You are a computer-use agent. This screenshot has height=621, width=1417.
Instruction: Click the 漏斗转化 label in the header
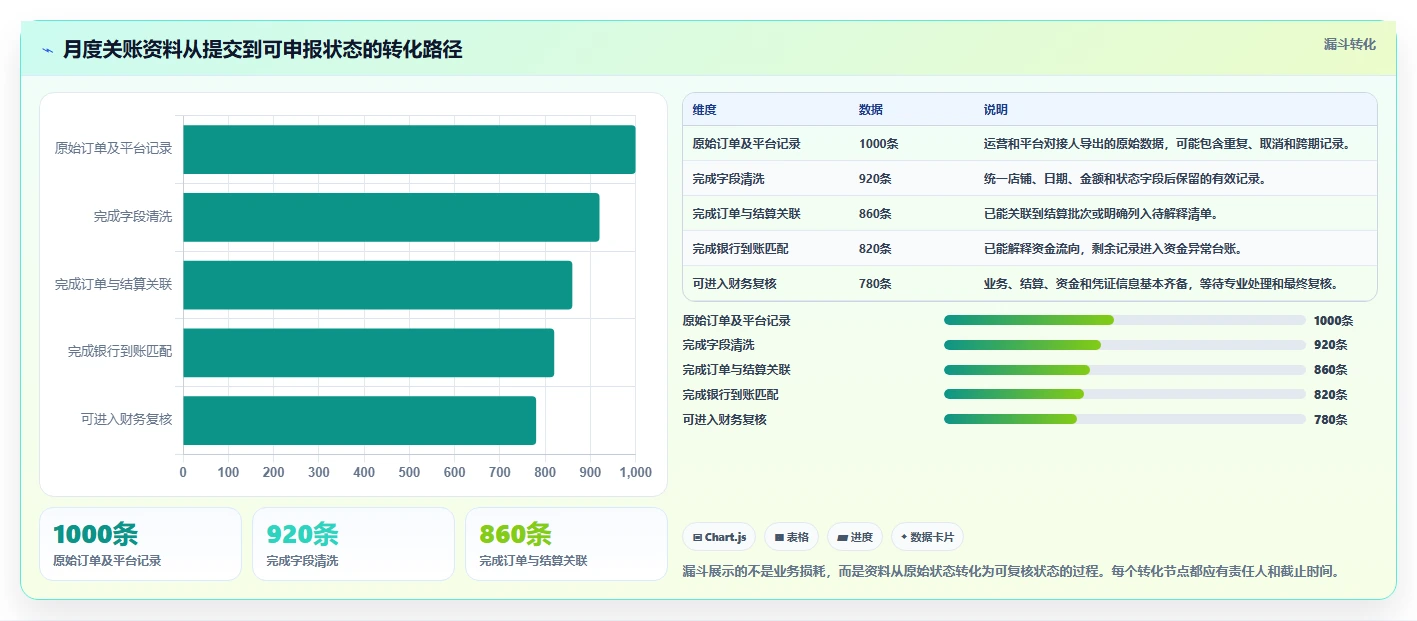[x=1349, y=45]
